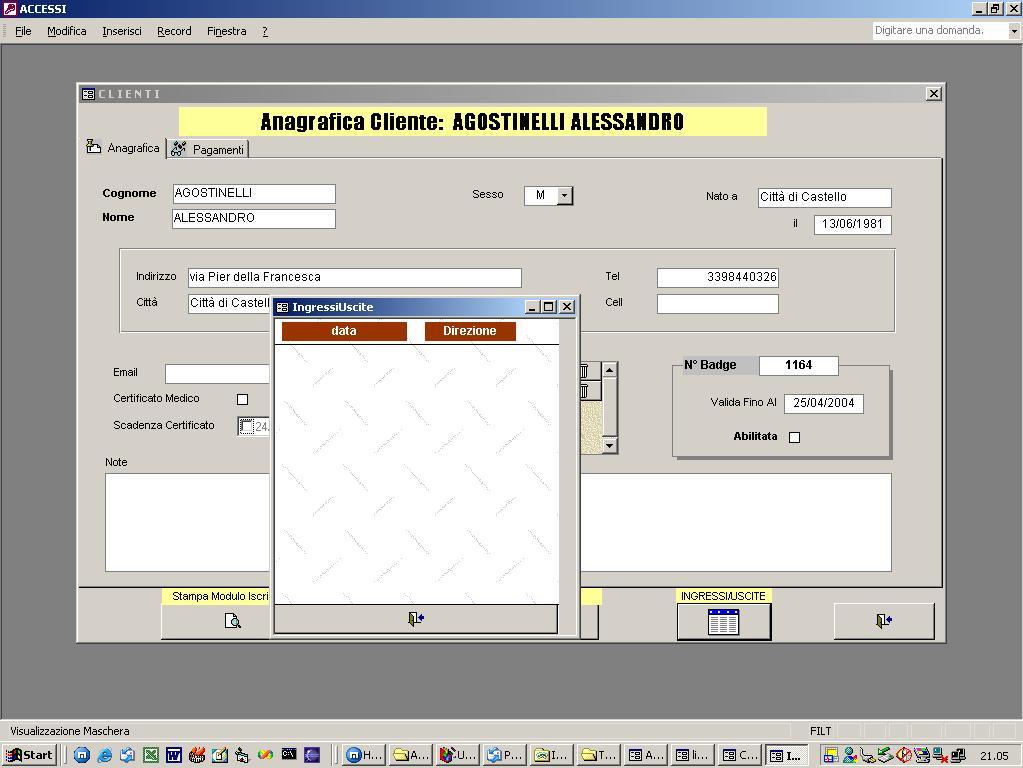
Task: Open the Sesso dropdown
Action: click(565, 195)
